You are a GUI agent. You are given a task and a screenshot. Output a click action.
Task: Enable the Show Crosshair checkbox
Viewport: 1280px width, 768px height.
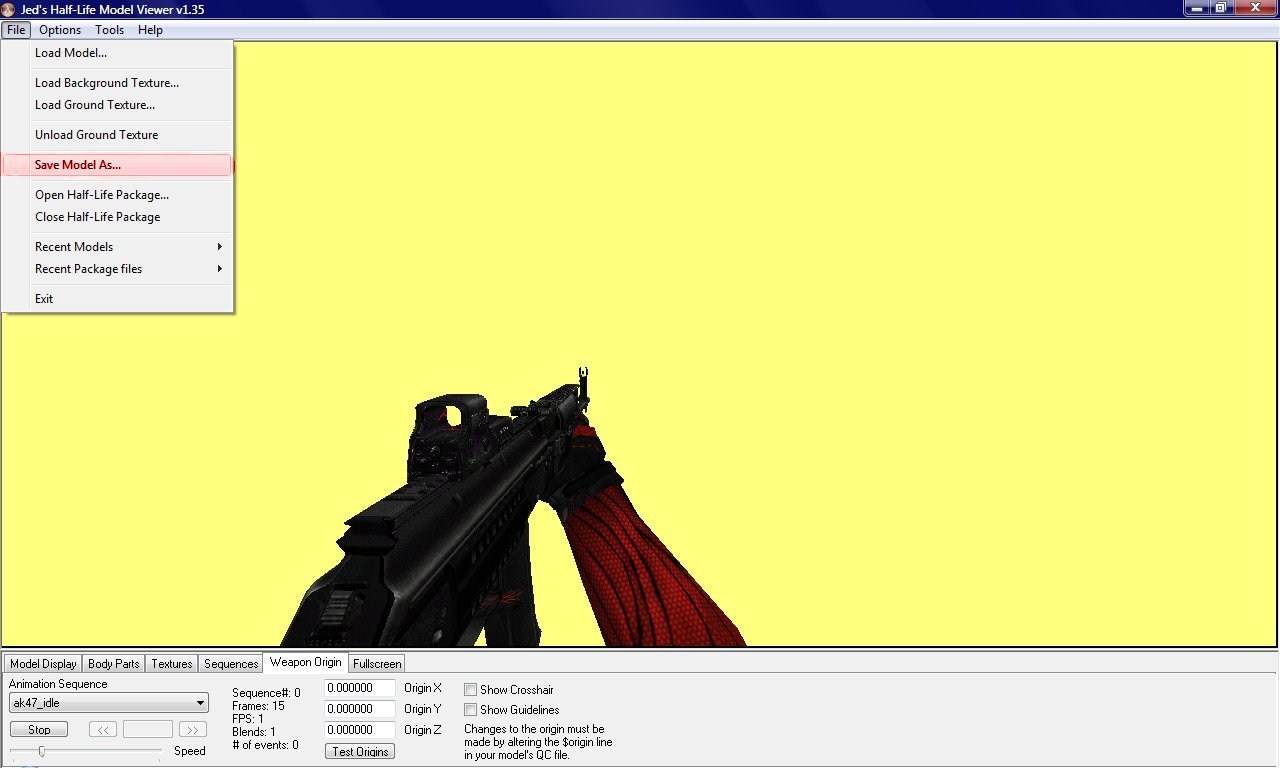[470, 690]
